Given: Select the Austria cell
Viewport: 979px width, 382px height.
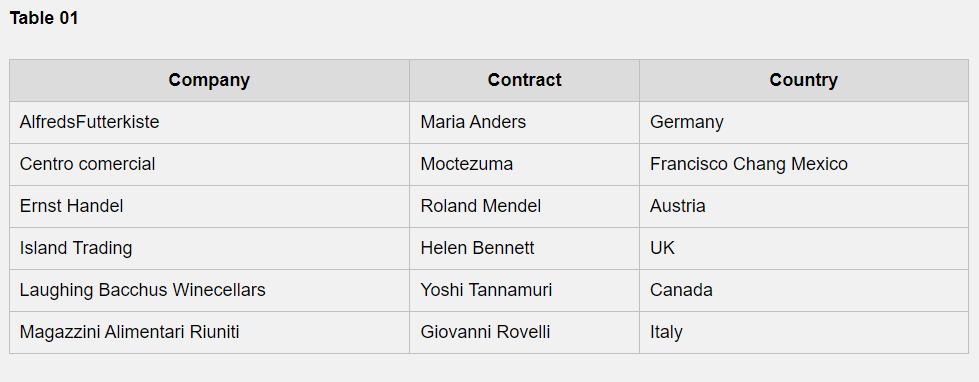Looking at the screenshot, I should tap(804, 206).
